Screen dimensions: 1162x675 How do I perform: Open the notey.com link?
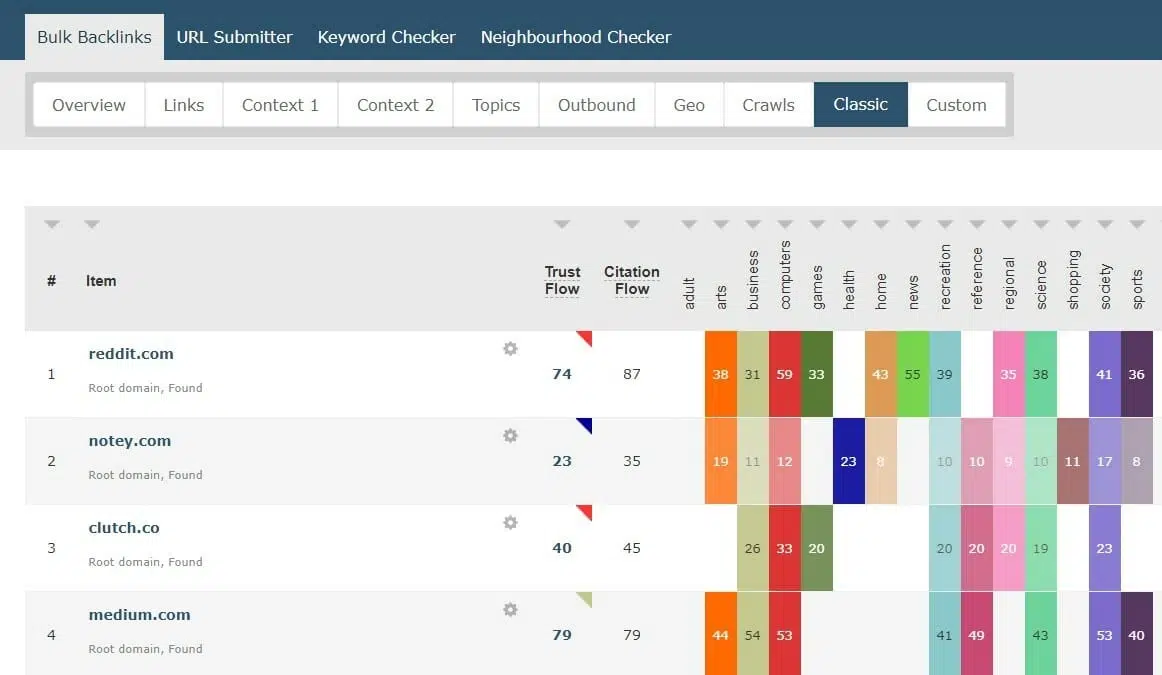click(130, 441)
